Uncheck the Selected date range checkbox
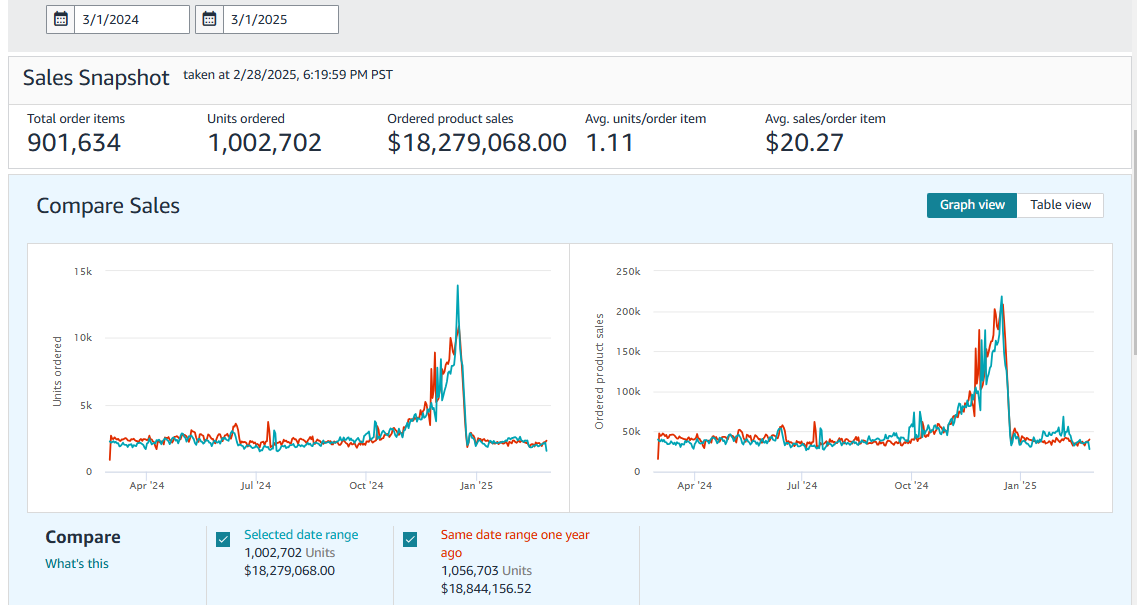 click(x=223, y=540)
